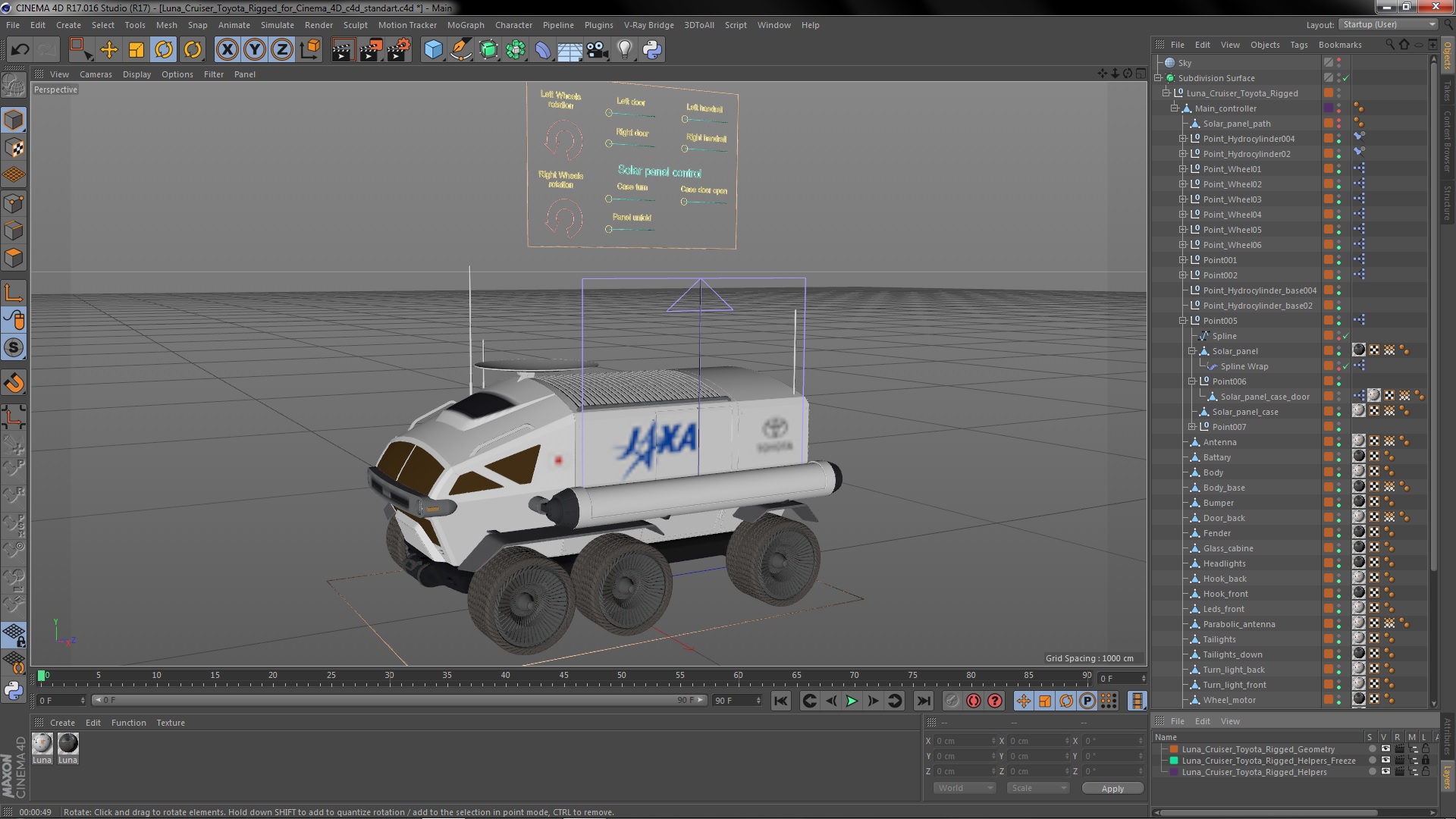Toggle visibility of Rigged_Geometry layer
Screen dimensions: 1456x819
pos(1385,749)
